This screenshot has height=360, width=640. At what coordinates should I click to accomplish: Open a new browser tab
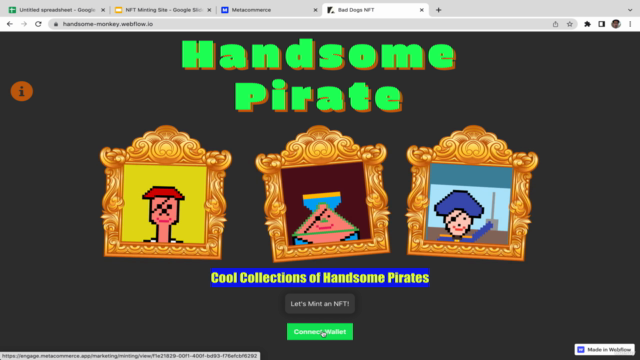coord(438,10)
